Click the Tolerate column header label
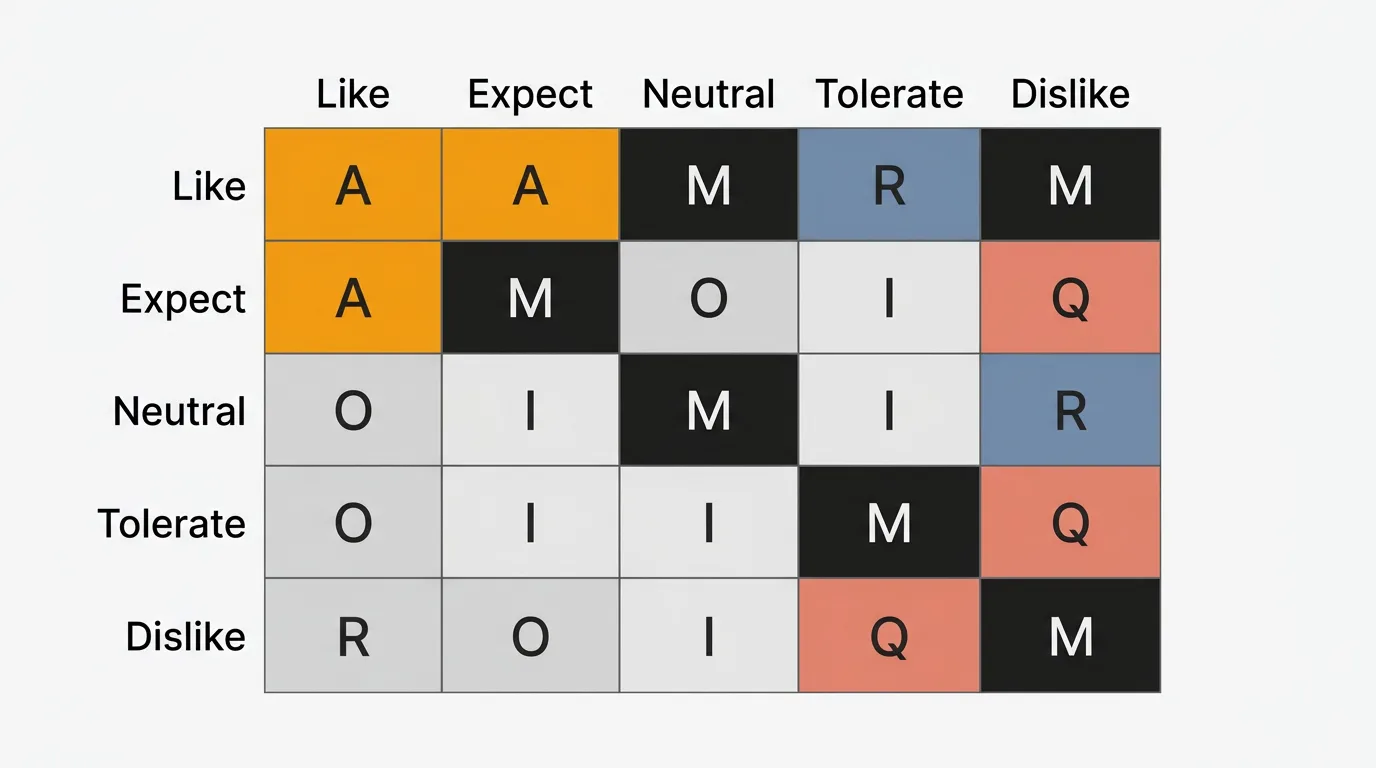Screen dimensions: 1376x768 (x=889, y=94)
